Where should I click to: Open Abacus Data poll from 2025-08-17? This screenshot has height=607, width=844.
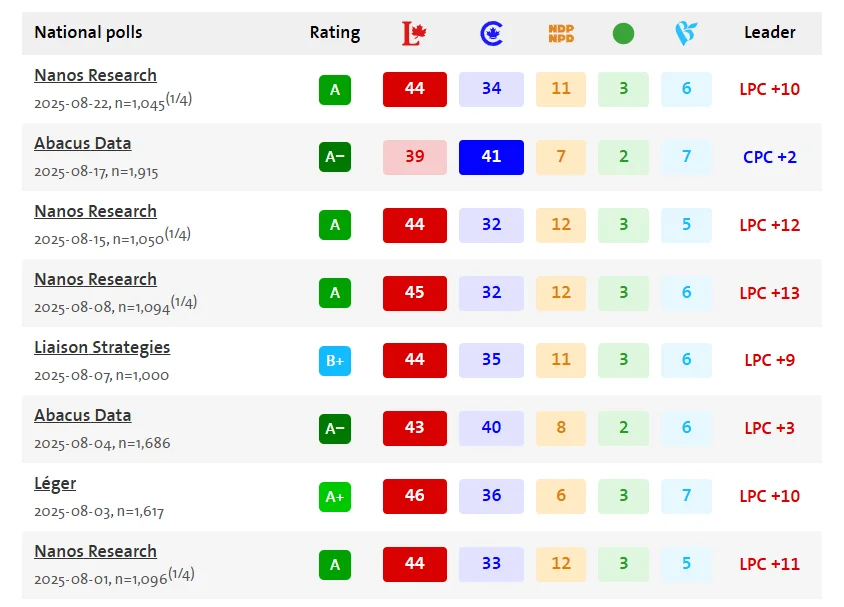pos(82,143)
